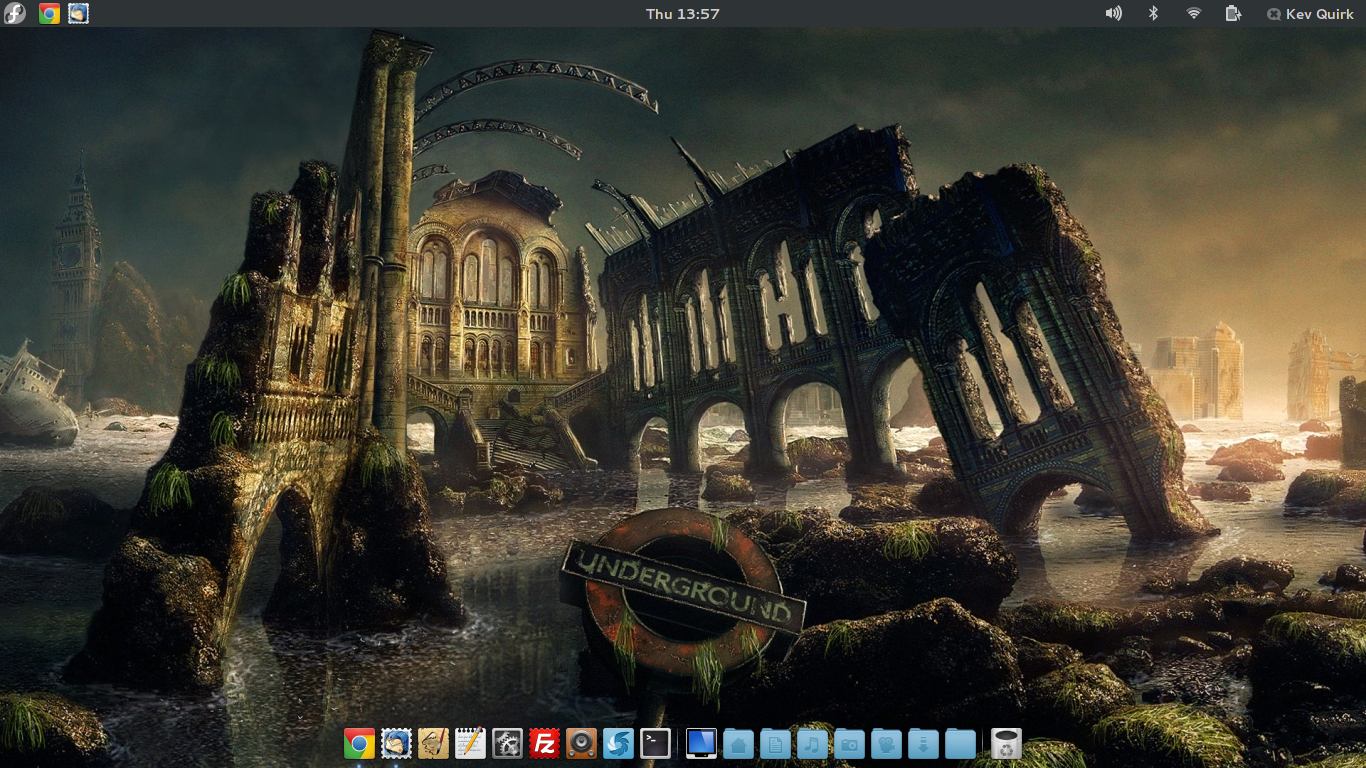
Task: Open FileZilla from the dock
Action: click(544, 743)
